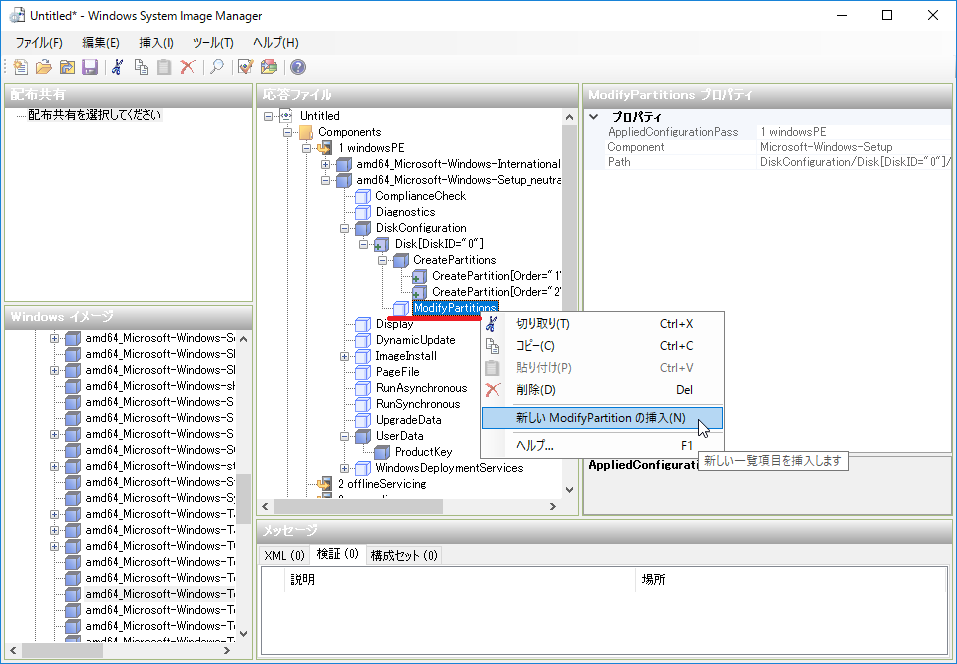Click the UpgradeData node cube icon
The image size is (957, 664).
(x=363, y=420)
